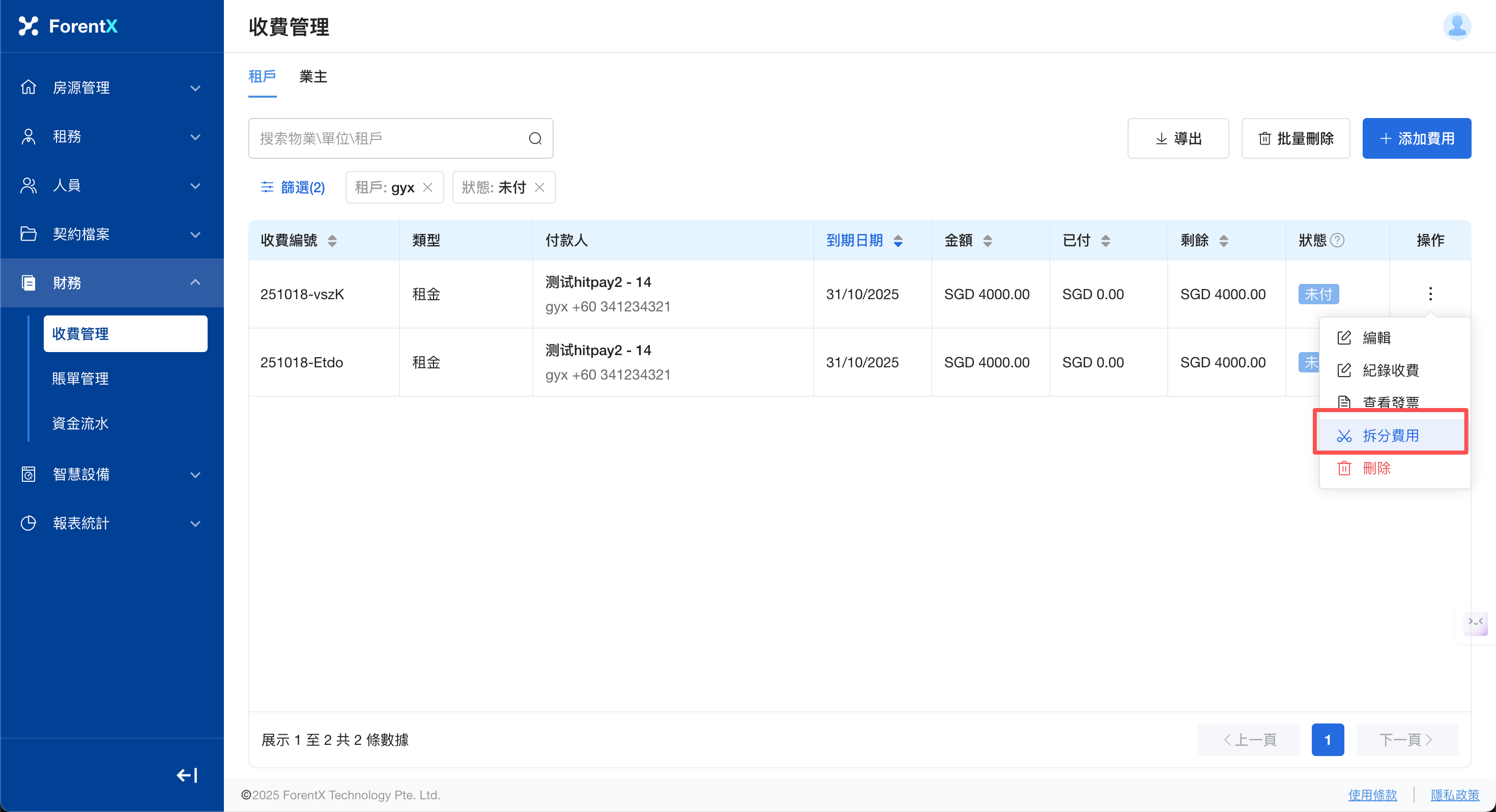Screen dimensions: 1496x812
Task: Click the search magnifier icon
Action: point(535,138)
